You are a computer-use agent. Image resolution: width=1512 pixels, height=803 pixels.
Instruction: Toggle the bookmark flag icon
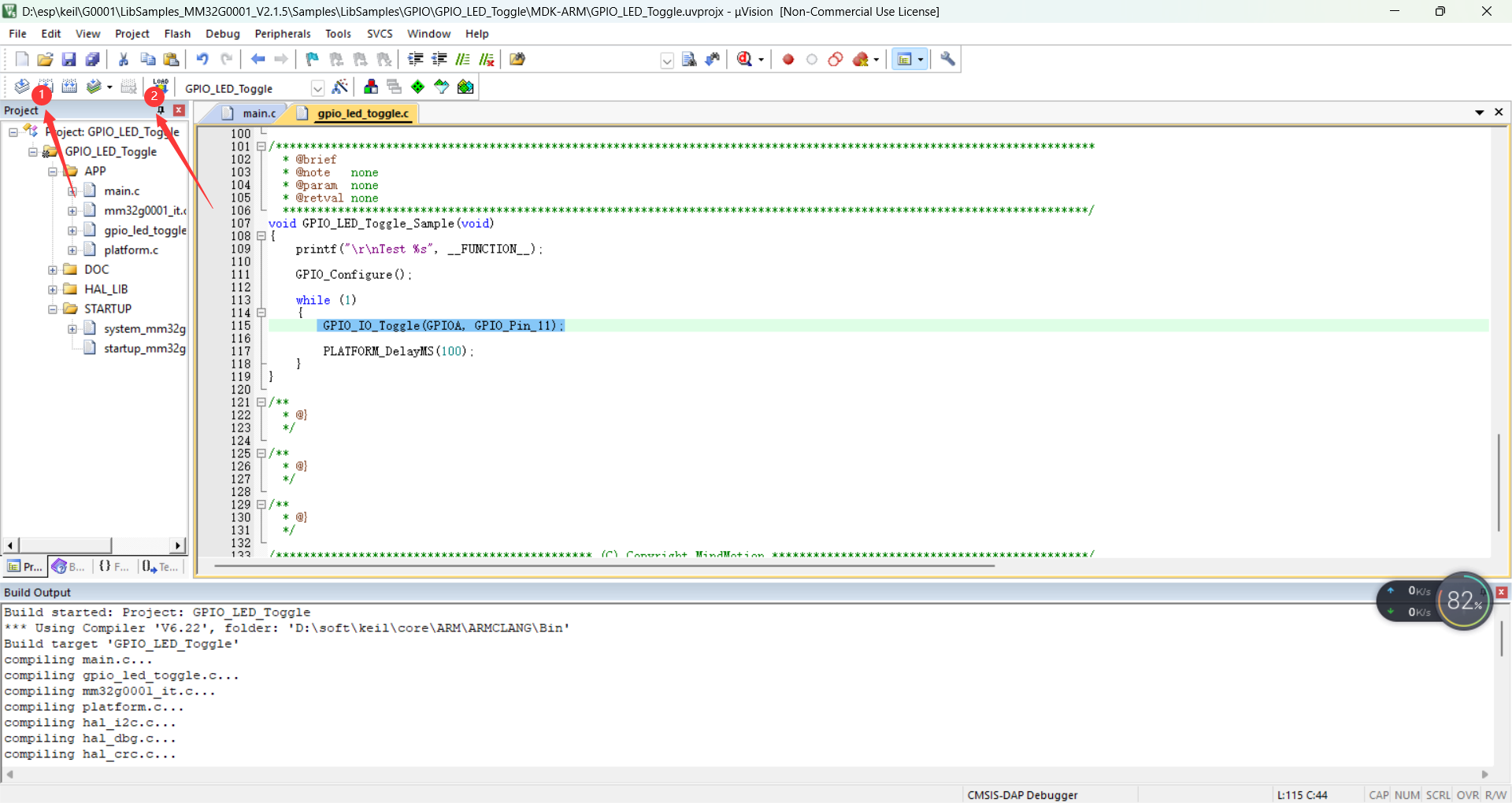pos(313,59)
